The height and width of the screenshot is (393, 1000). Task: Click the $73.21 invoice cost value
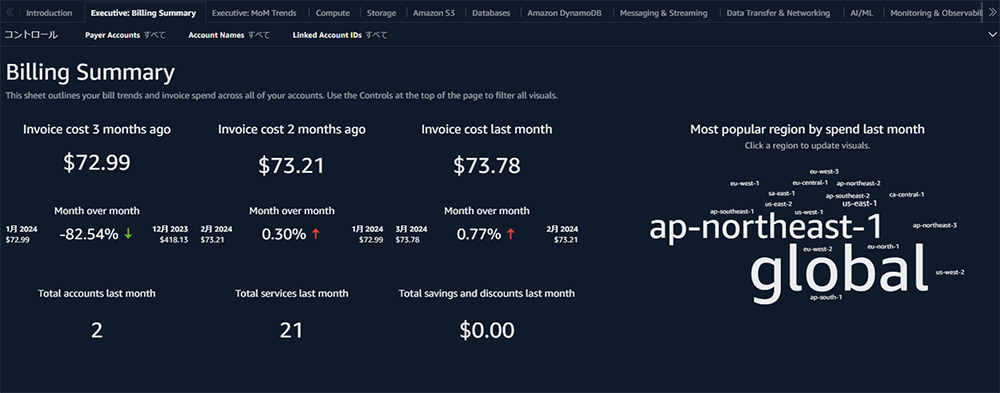tap(291, 165)
